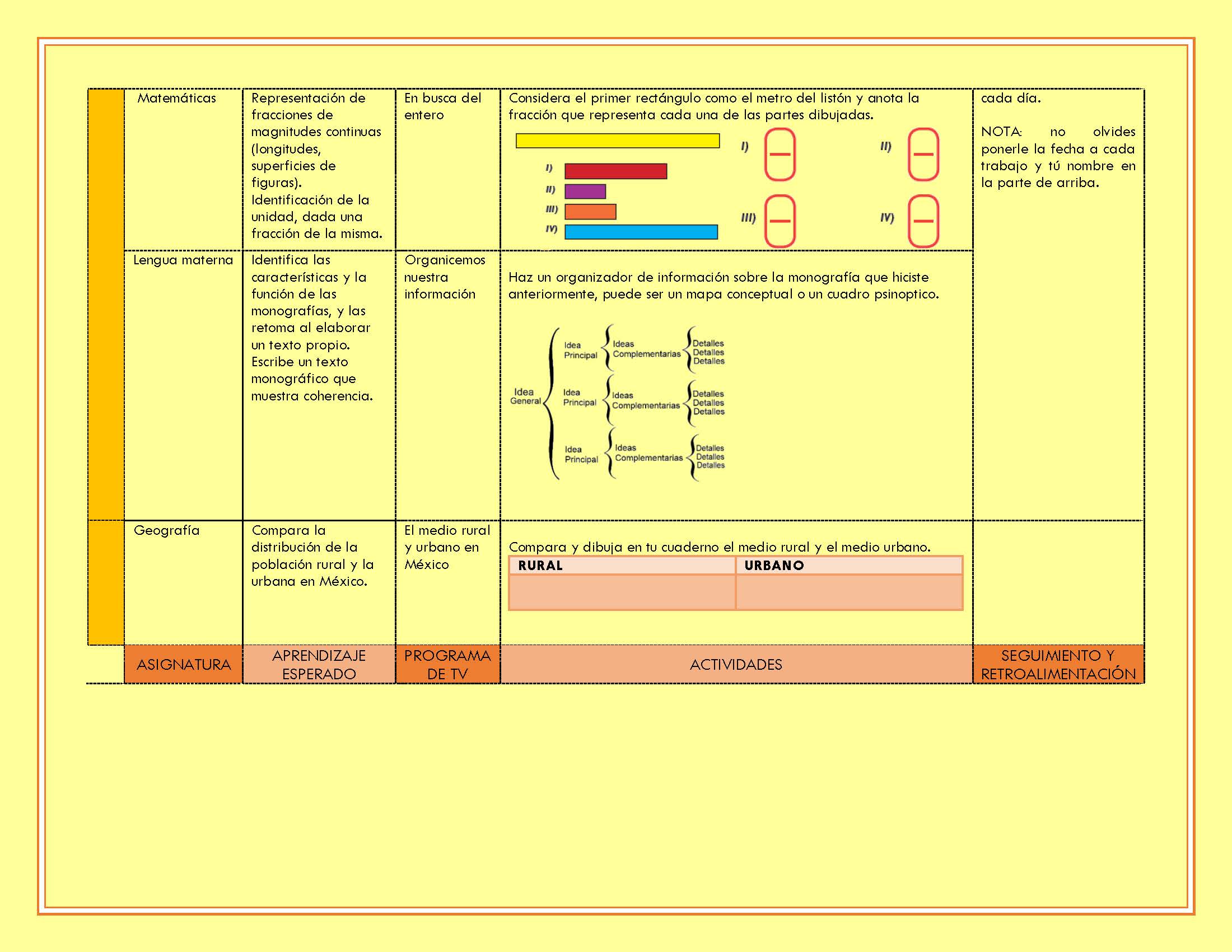This screenshot has width=1232, height=952.
Task: Click 'Compara y dibuja en tu cuaderno' instruction
Action: pos(720,547)
